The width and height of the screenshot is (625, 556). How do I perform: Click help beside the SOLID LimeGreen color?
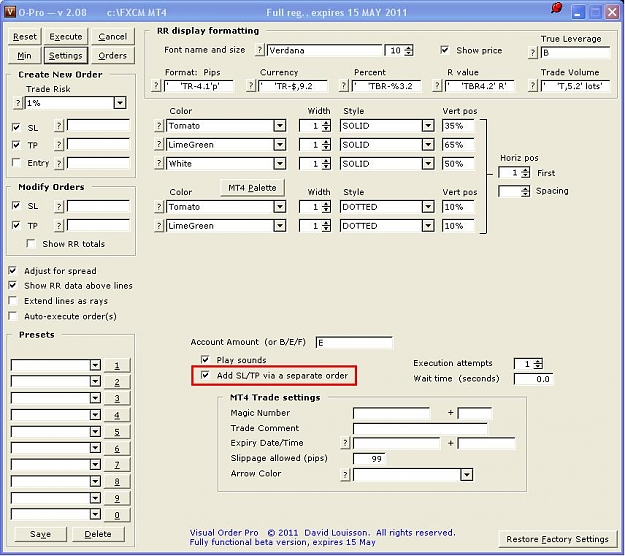click(159, 144)
